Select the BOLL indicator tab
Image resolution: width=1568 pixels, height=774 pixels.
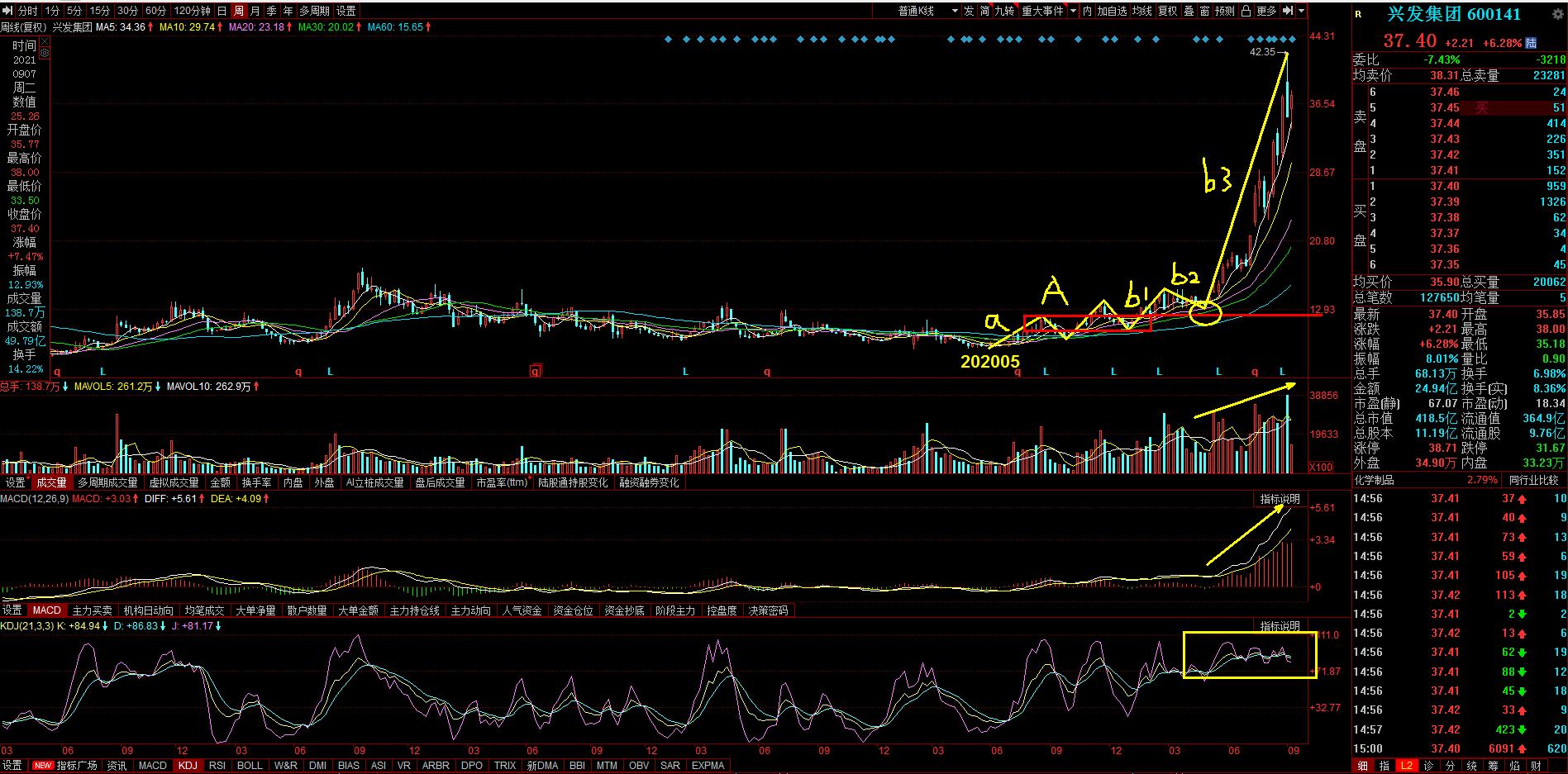(x=250, y=766)
